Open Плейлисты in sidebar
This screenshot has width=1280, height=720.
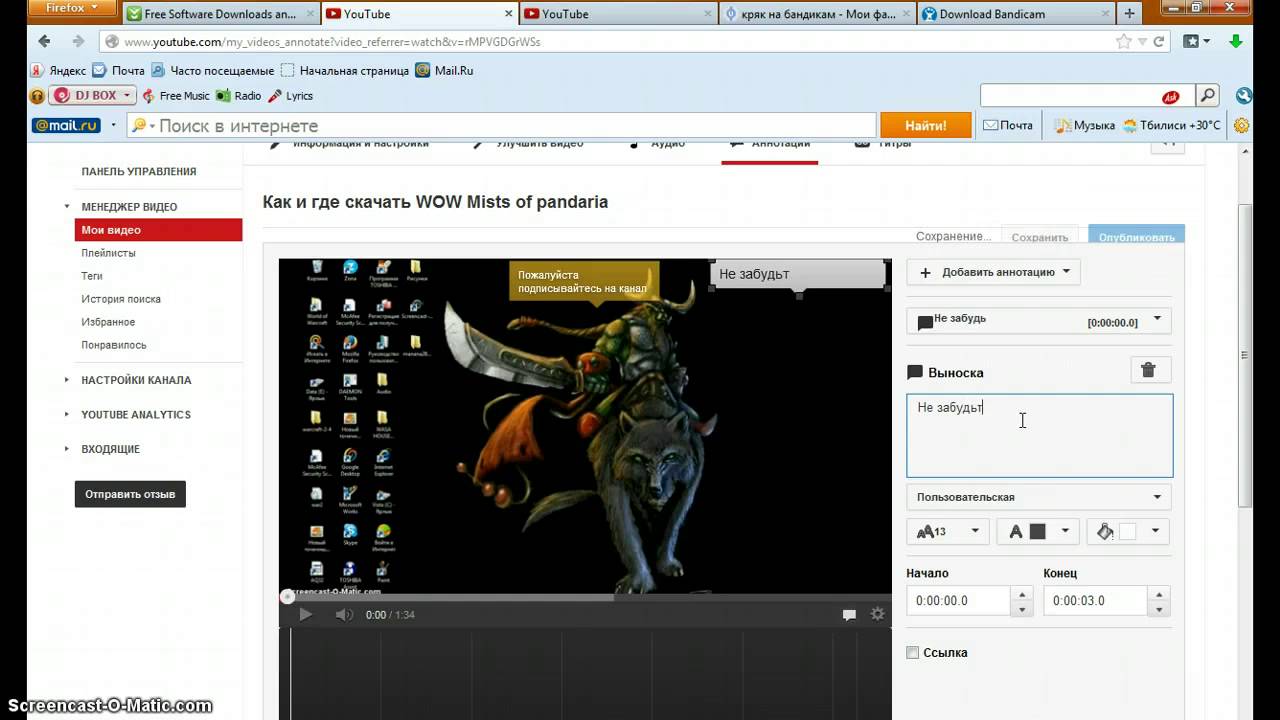[x=108, y=253]
